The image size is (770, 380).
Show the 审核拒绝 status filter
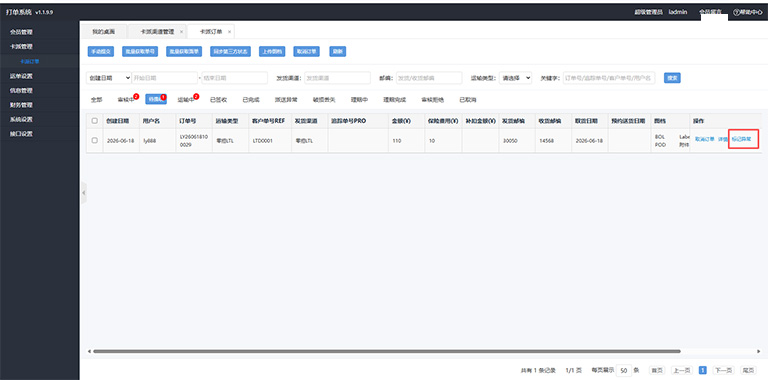click(x=432, y=100)
